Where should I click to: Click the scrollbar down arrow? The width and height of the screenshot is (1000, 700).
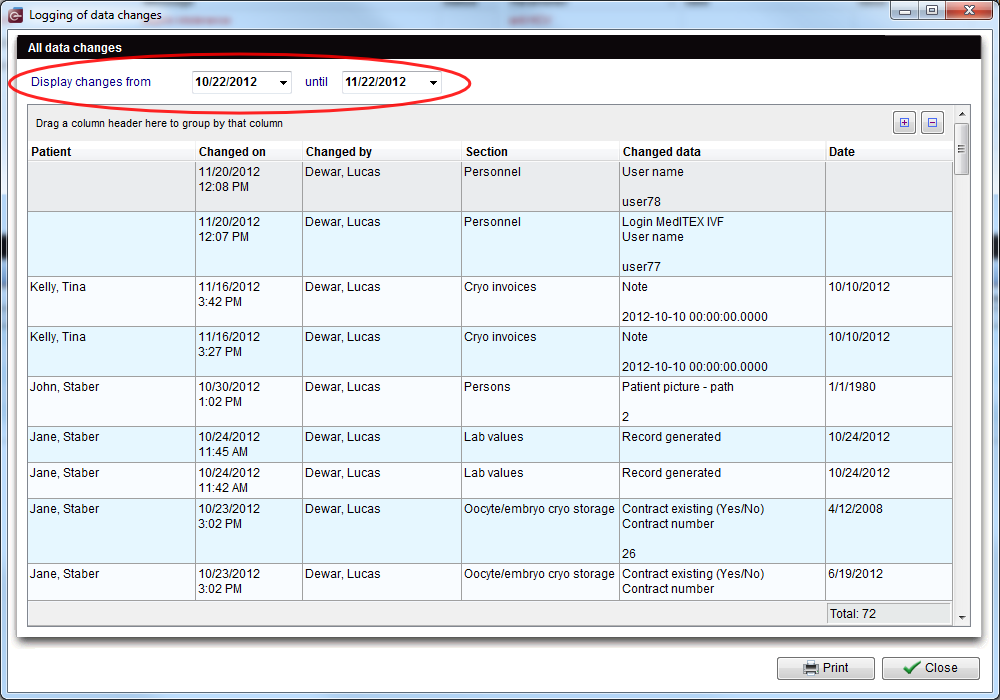click(962, 617)
